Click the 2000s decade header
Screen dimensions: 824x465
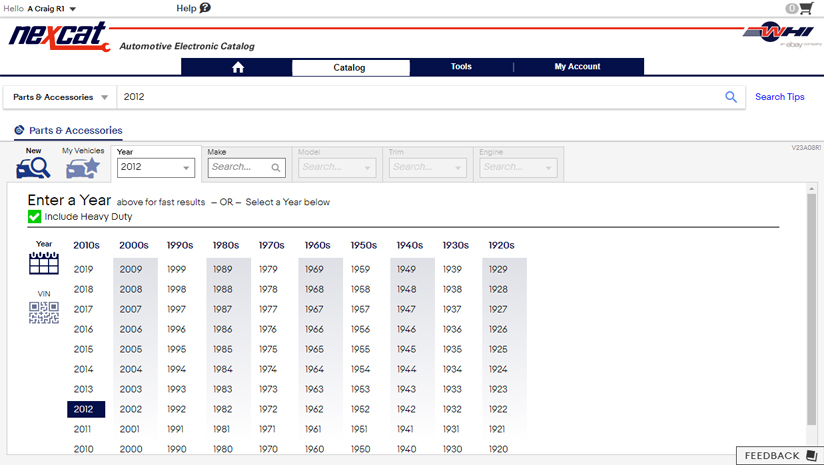[x=133, y=245]
